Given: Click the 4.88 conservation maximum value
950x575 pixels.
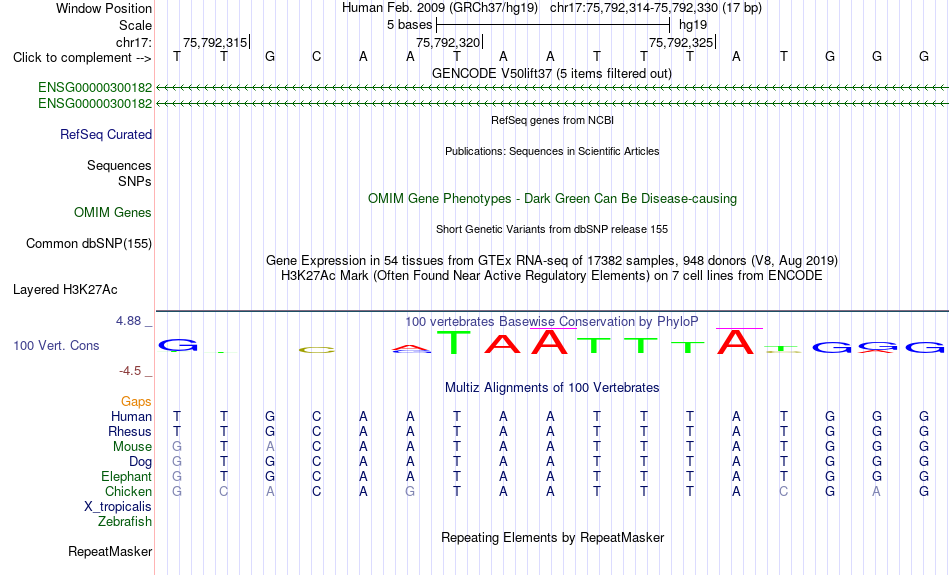Looking at the screenshot, I should 128,321.
